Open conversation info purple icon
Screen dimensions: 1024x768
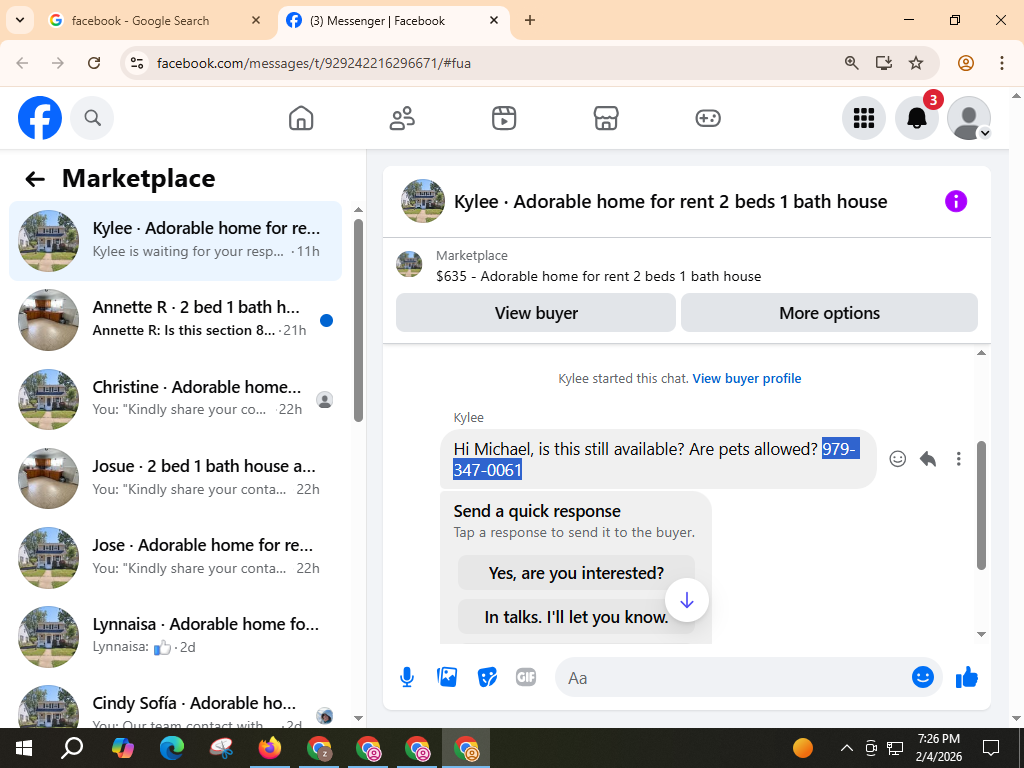click(x=955, y=201)
